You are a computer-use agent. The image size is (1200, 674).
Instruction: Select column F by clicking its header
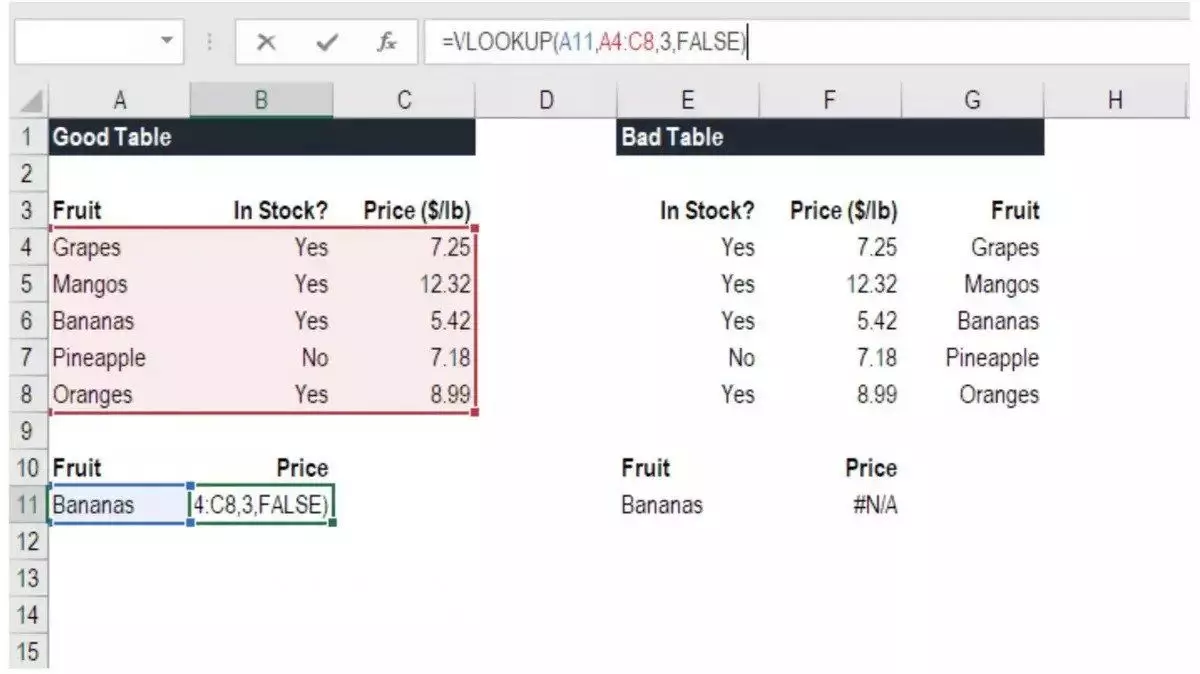827,99
